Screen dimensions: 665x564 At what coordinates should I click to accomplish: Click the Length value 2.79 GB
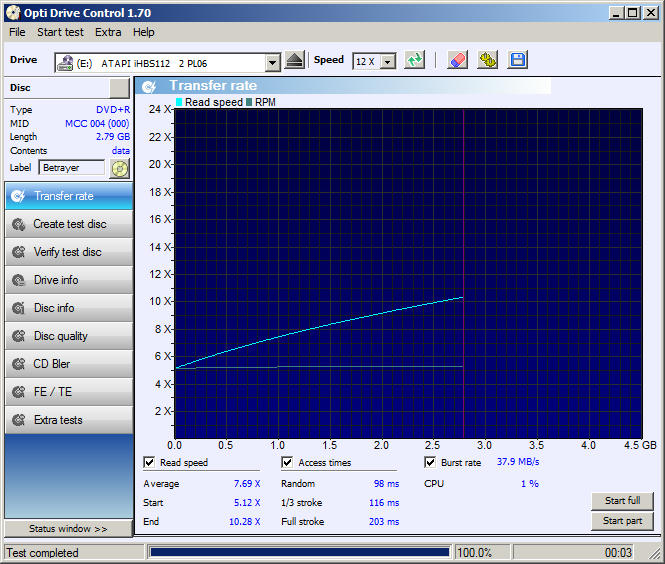pyautogui.click(x=113, y=137)
